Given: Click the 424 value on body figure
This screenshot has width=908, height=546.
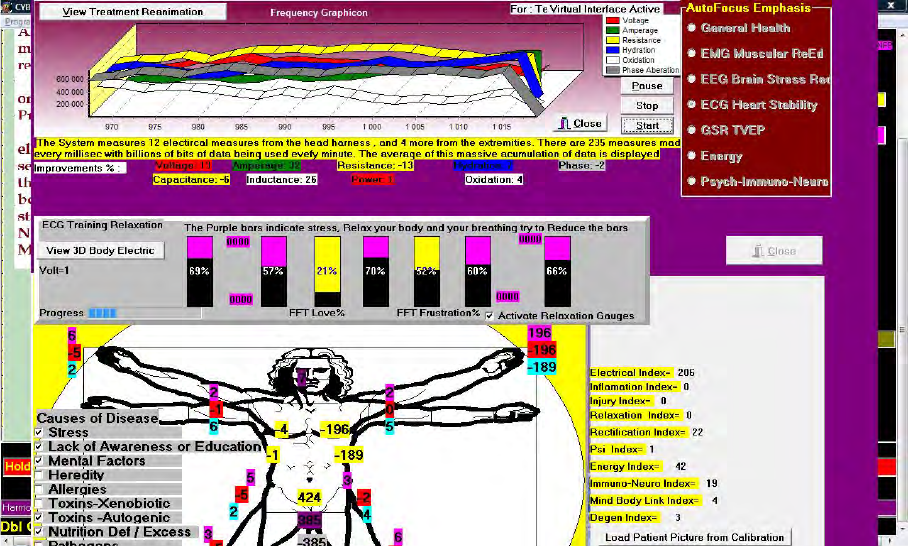Looking at the screenshot, I should (x=309, y=498).
